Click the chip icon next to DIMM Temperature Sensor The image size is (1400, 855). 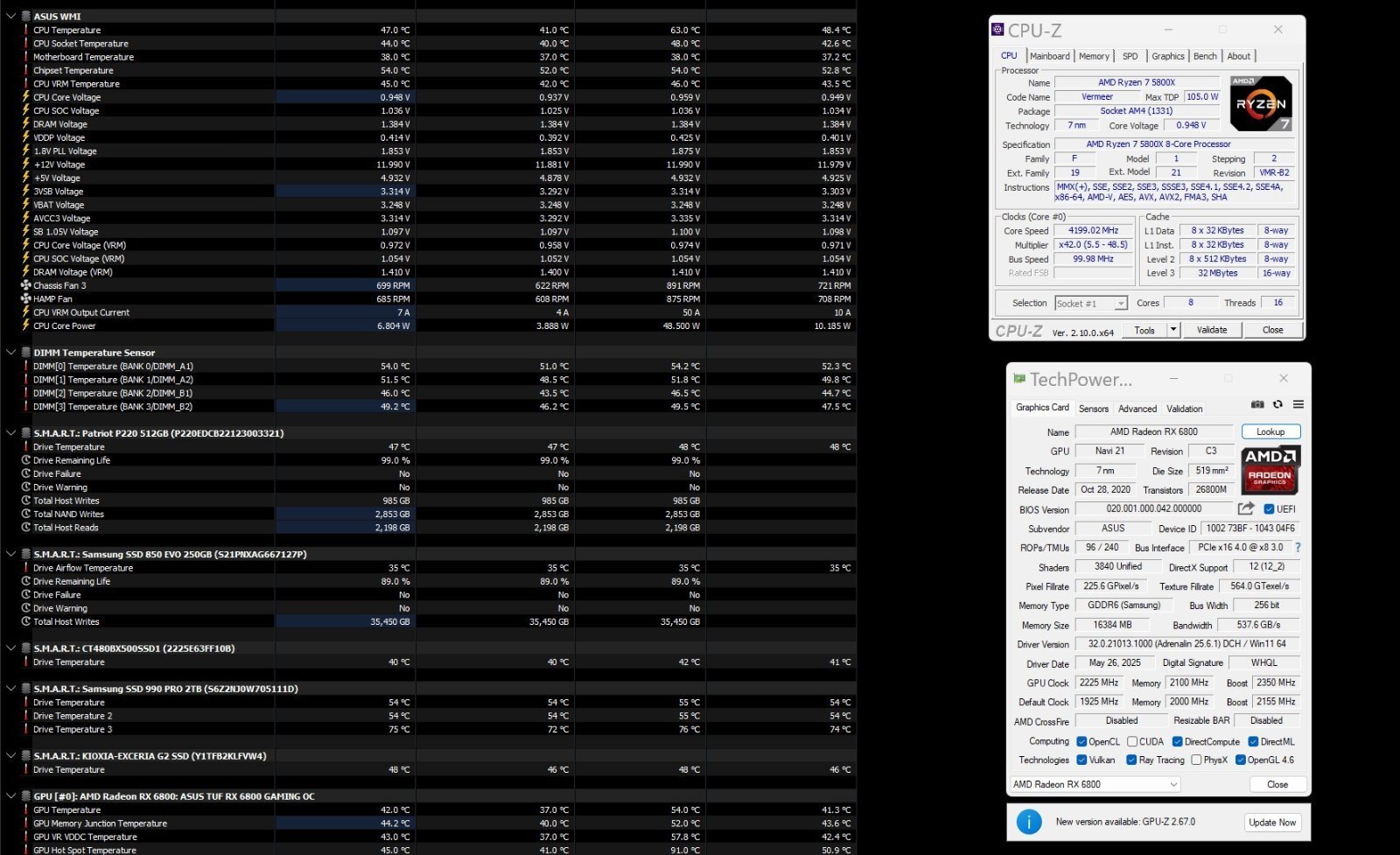pyautogui.click(x=26, y=353)
